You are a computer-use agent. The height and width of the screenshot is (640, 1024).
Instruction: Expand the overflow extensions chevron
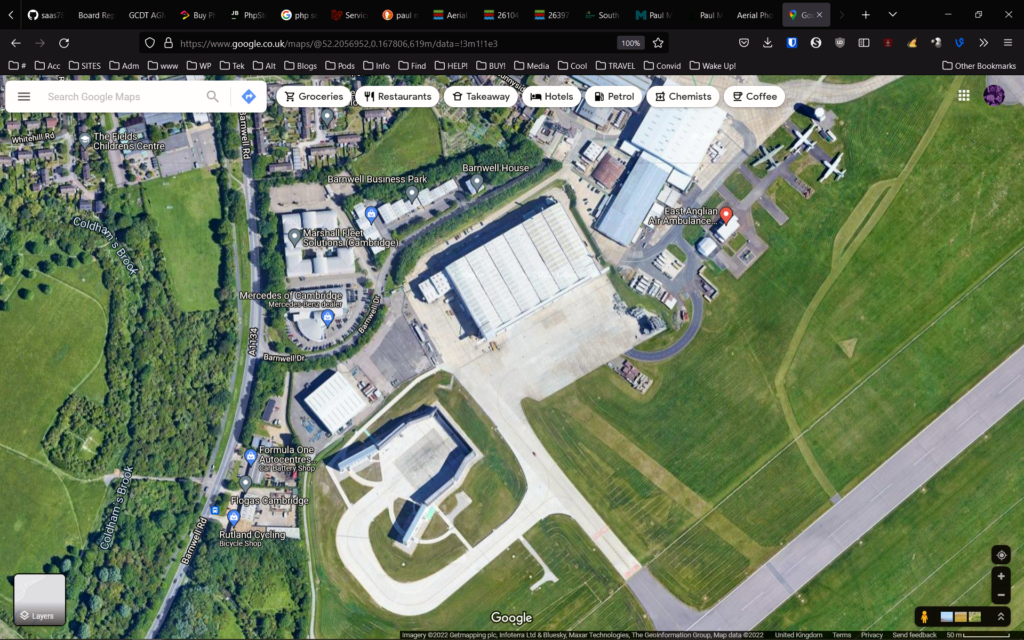[983, 43]
